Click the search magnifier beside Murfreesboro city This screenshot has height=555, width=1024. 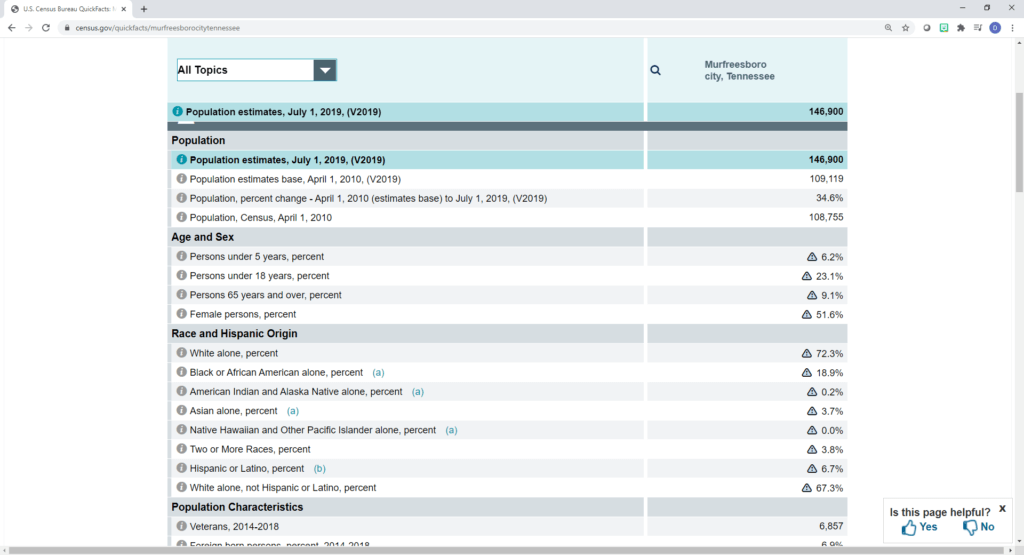pos(655,70)
